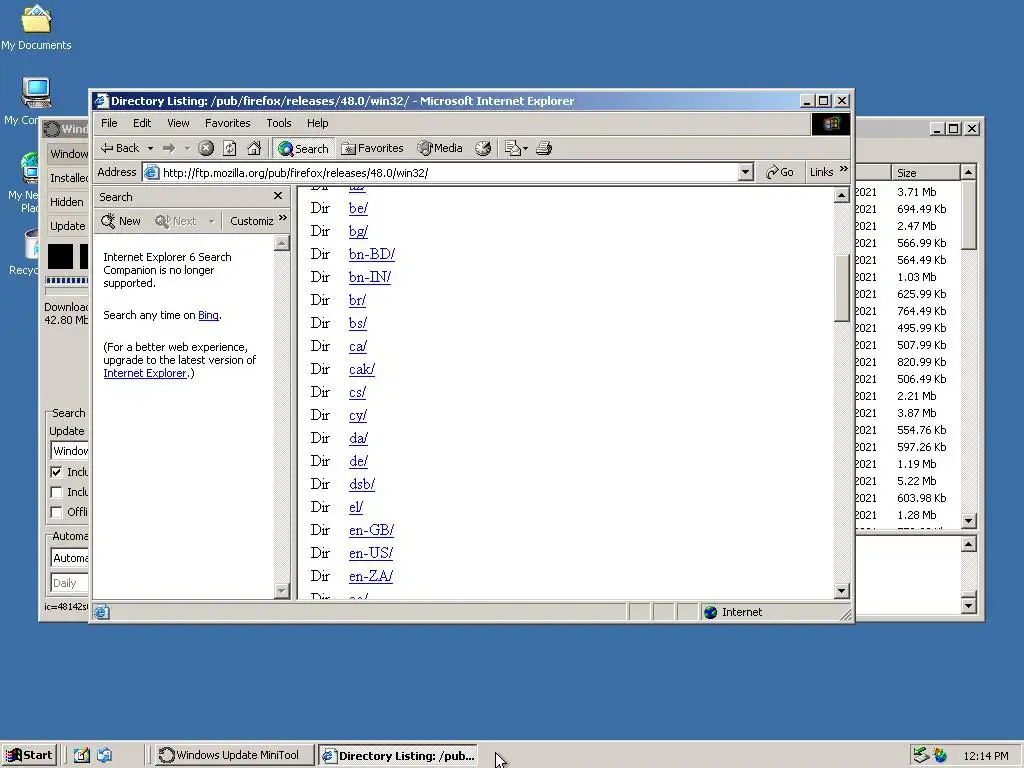Select the Hidden tab in MiniTool window

tap(67, 202)
